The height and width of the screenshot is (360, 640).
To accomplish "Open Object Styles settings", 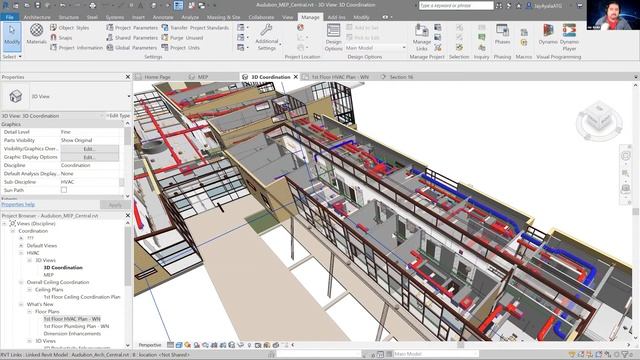I will [69, 28].
